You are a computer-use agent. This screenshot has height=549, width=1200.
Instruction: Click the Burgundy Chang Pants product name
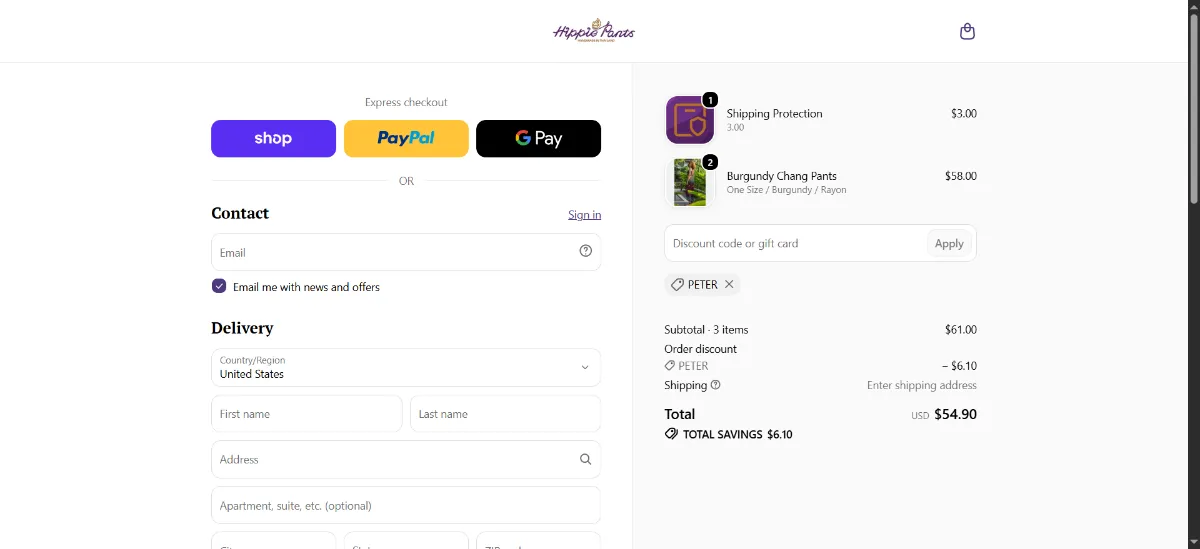(782, 176)
